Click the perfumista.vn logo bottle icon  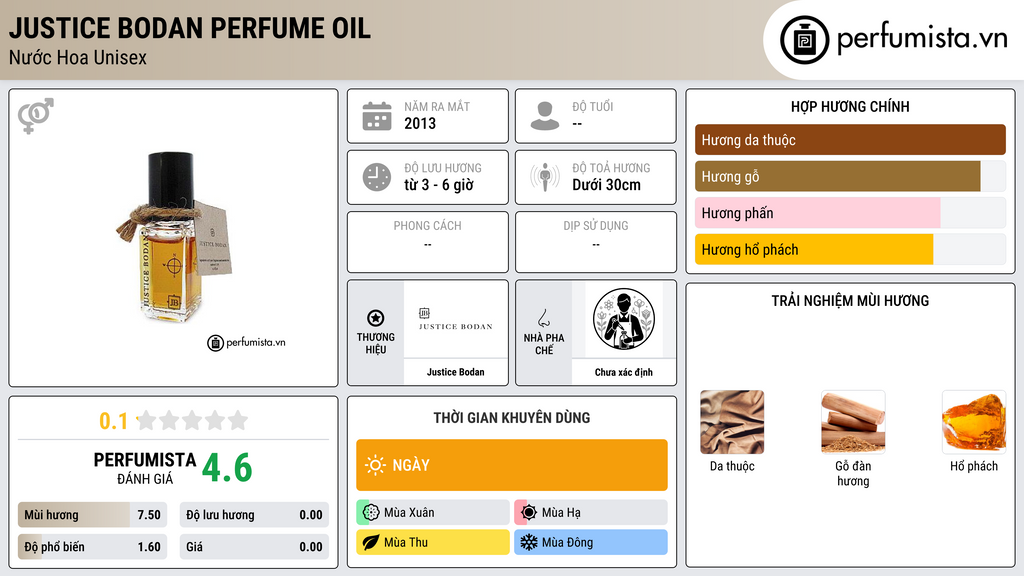tap(804, 40)
